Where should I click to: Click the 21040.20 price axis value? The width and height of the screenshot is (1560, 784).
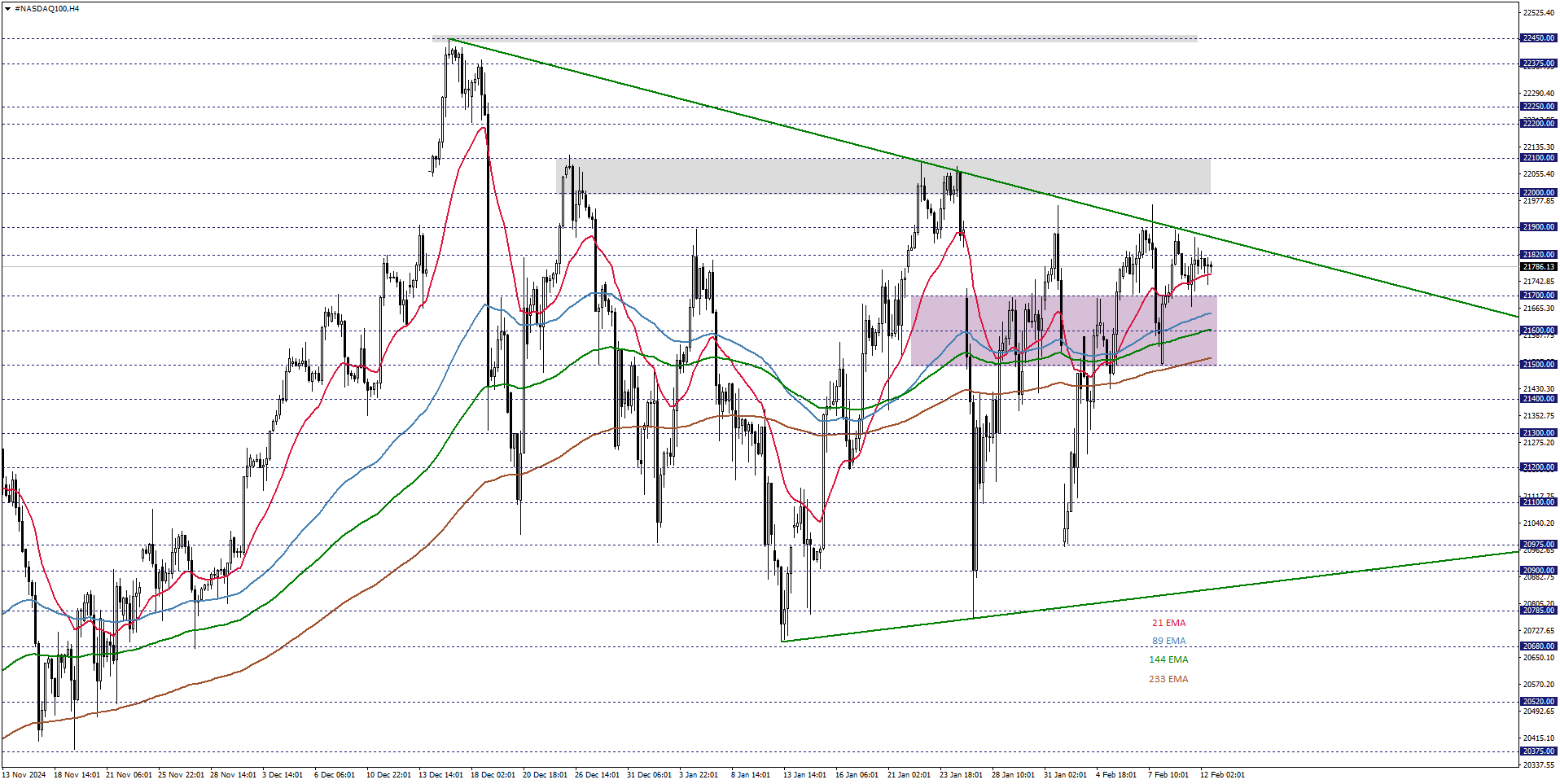[x=1539, y=523]
